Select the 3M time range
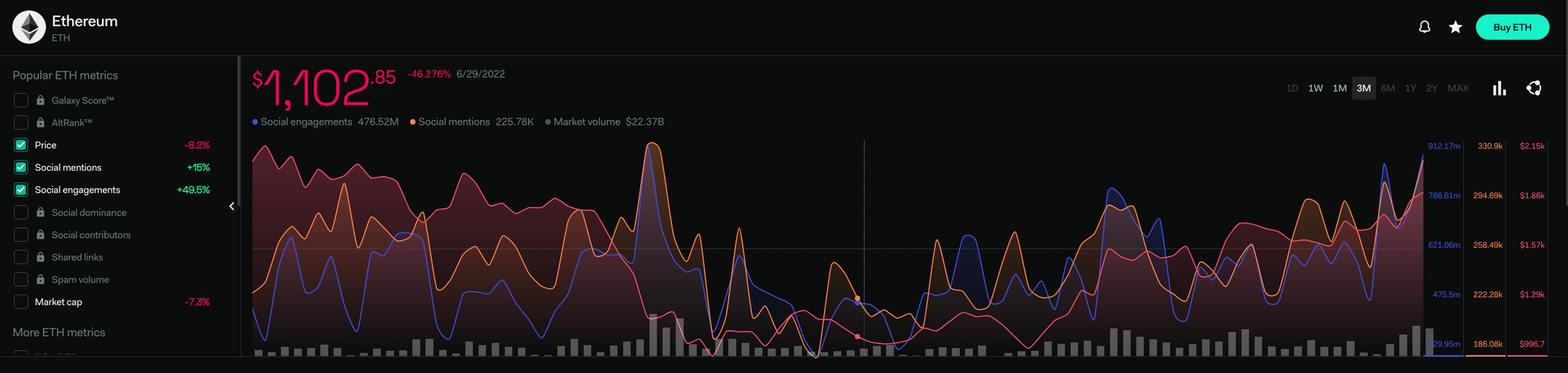The image size is (1568, 373). pyautogui.click(x=1364, y=89)
